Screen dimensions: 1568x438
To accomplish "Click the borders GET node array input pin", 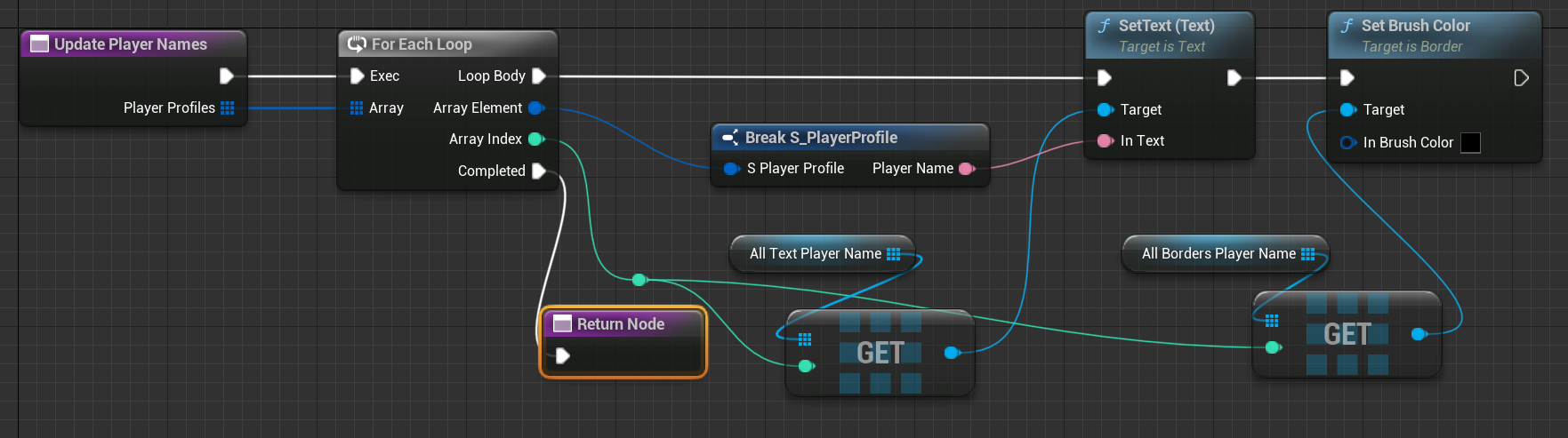I will (x=1272, y=321).
